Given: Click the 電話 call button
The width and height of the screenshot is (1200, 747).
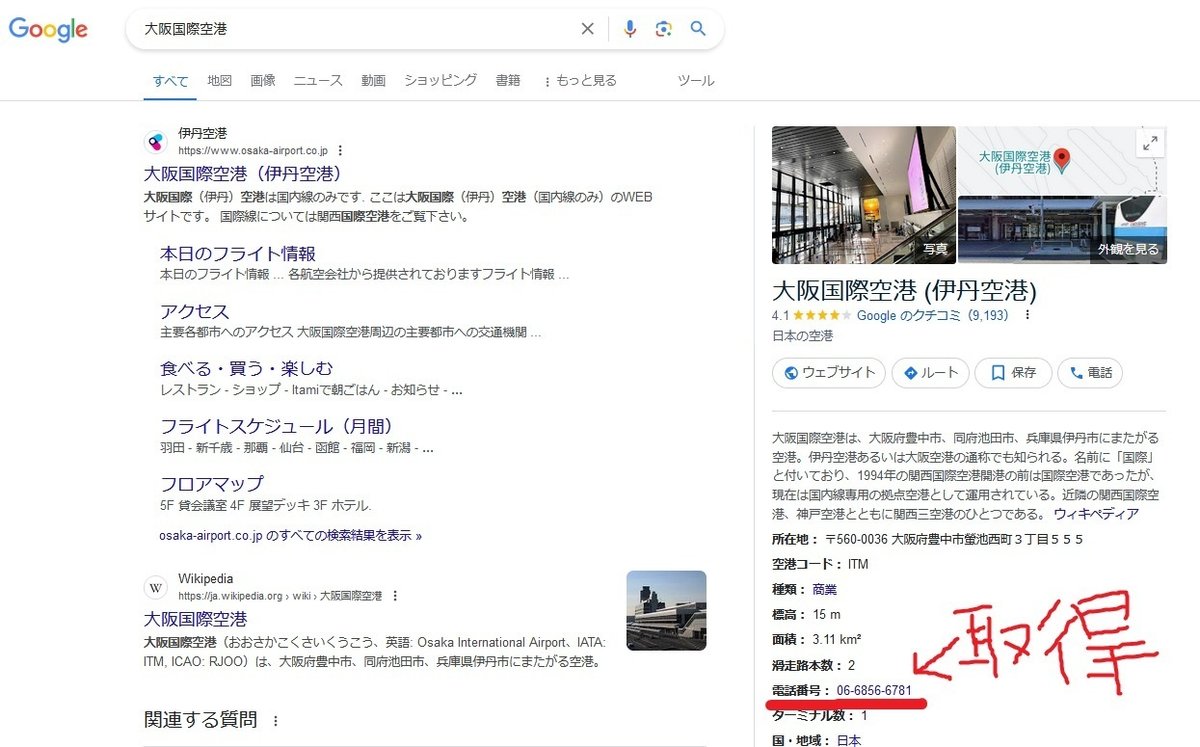Looking at the screenshot, I should pyautogui.click(x=1090, y=373).
